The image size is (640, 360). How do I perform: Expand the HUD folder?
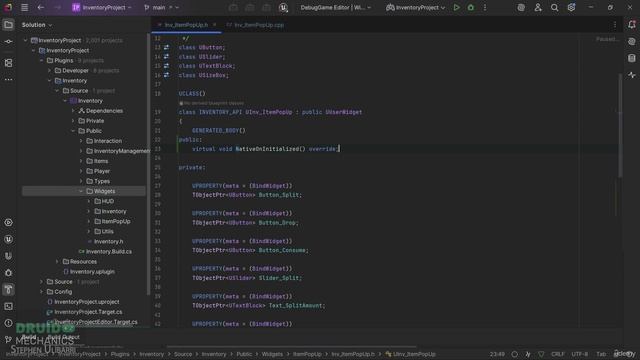[x=89, y=201]
